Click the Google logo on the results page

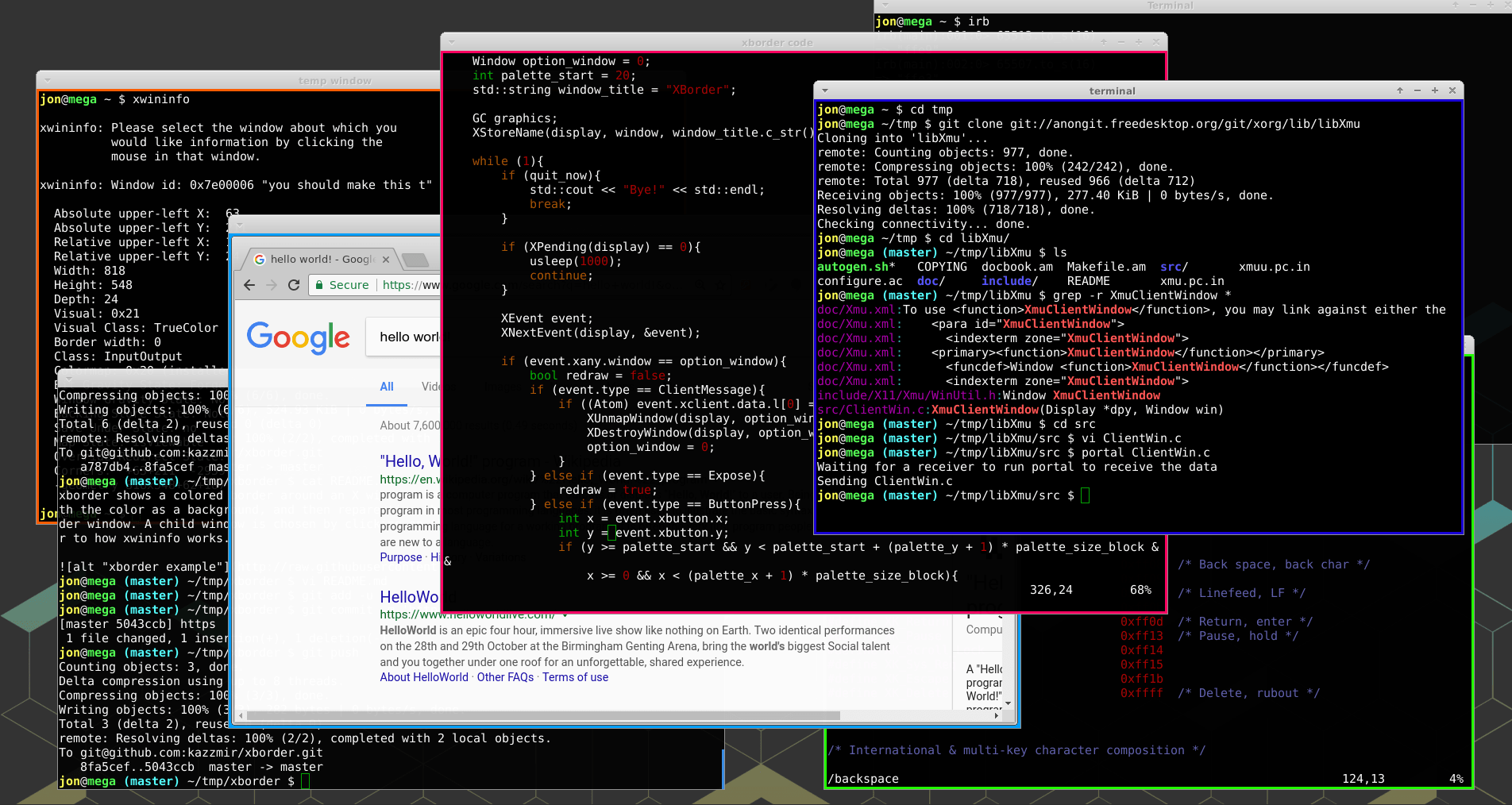[x=298, y=337]
